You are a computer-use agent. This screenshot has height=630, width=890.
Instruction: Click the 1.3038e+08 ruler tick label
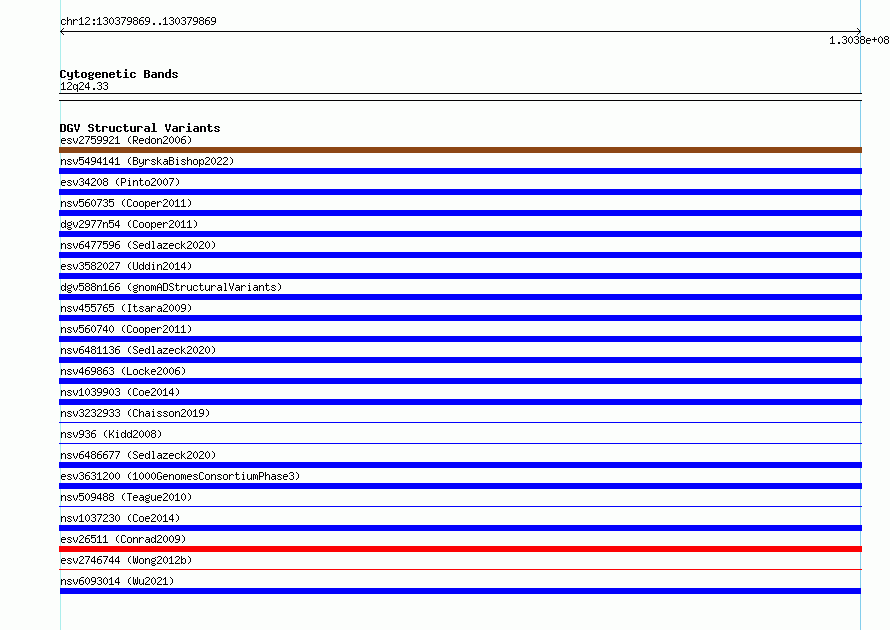pos(859,40)
